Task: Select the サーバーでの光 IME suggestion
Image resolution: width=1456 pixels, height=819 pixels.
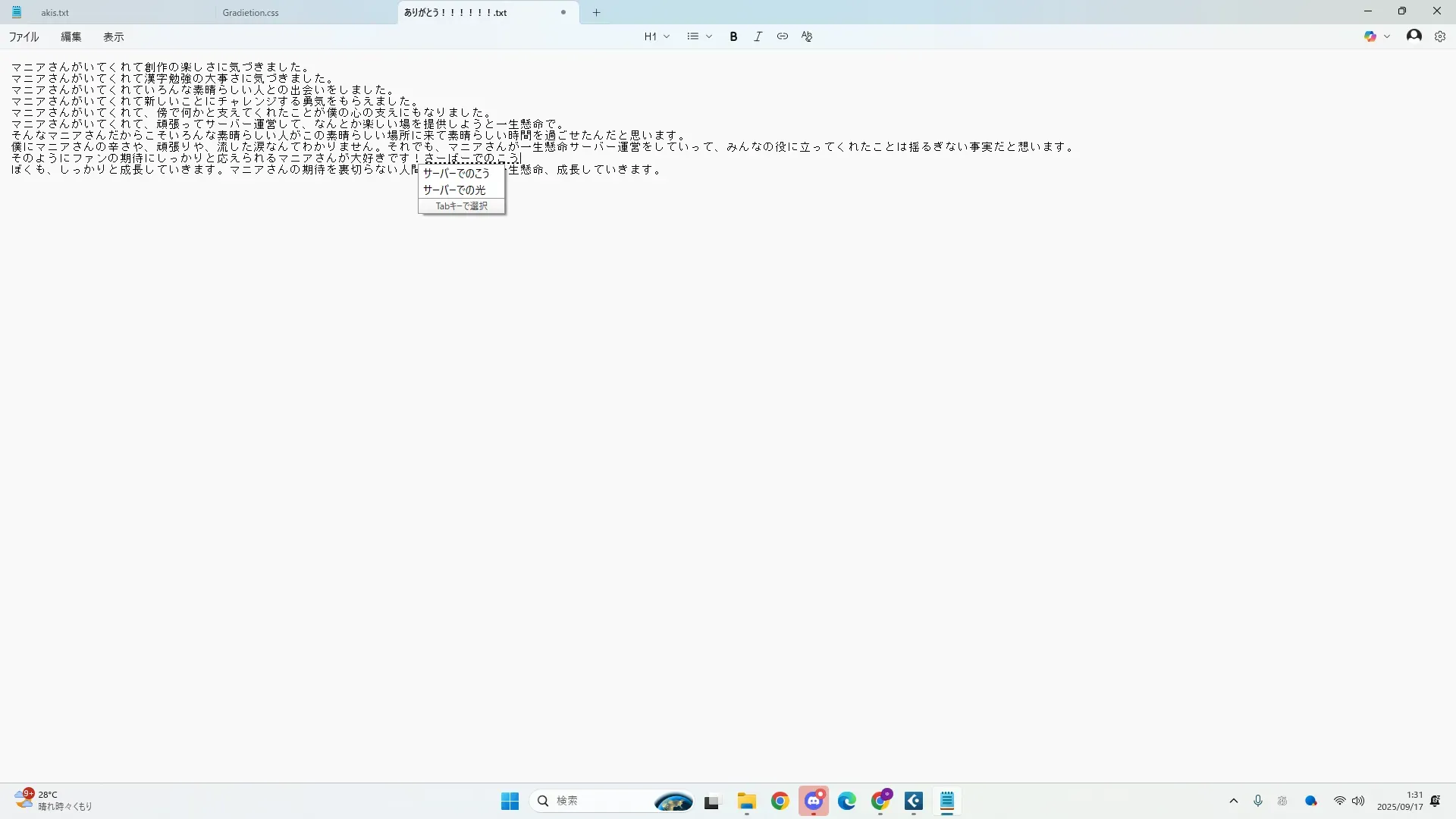Action: point(454,190)
